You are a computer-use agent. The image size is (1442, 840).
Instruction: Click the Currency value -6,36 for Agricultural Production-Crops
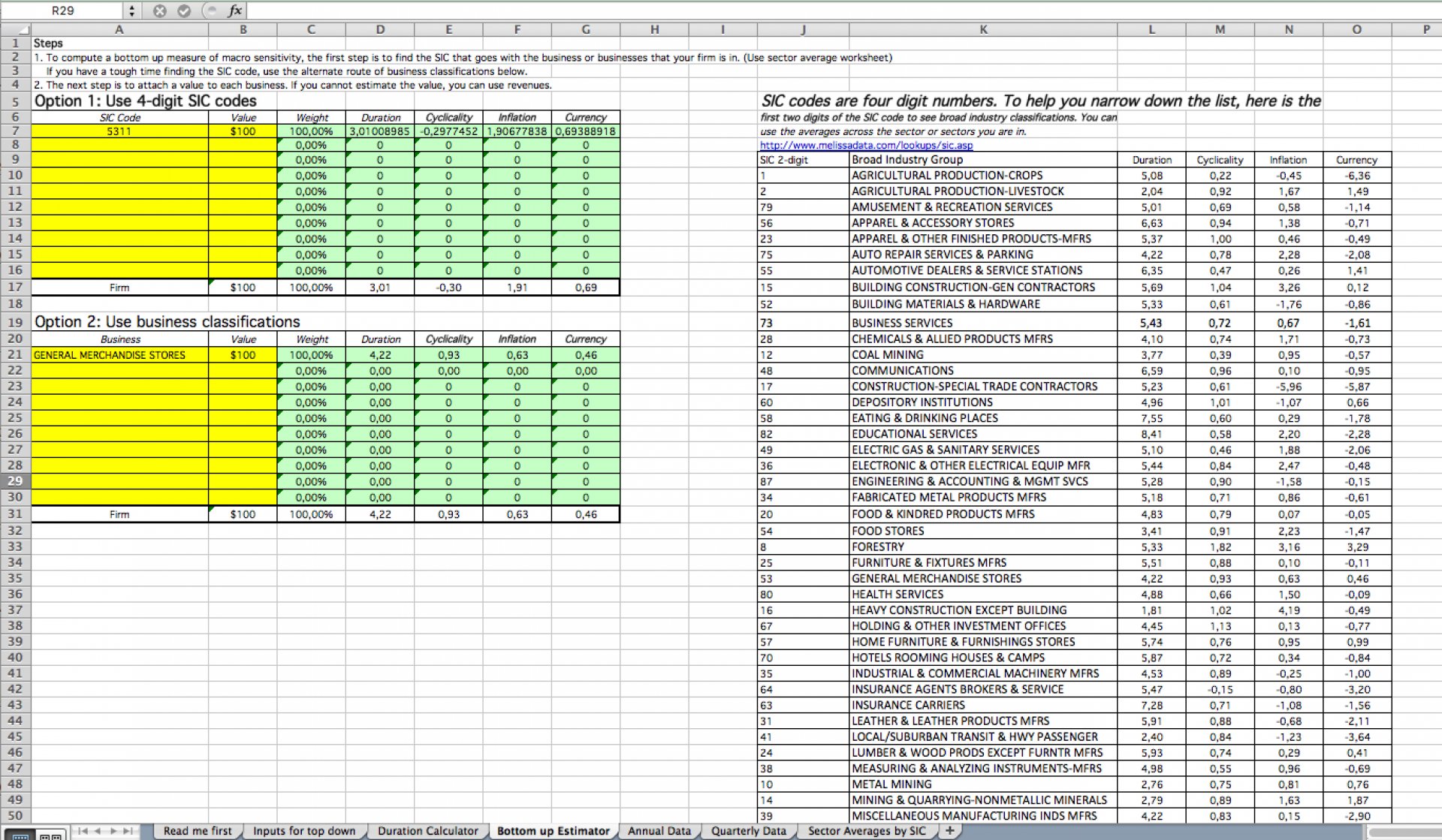coord(1356,176)
